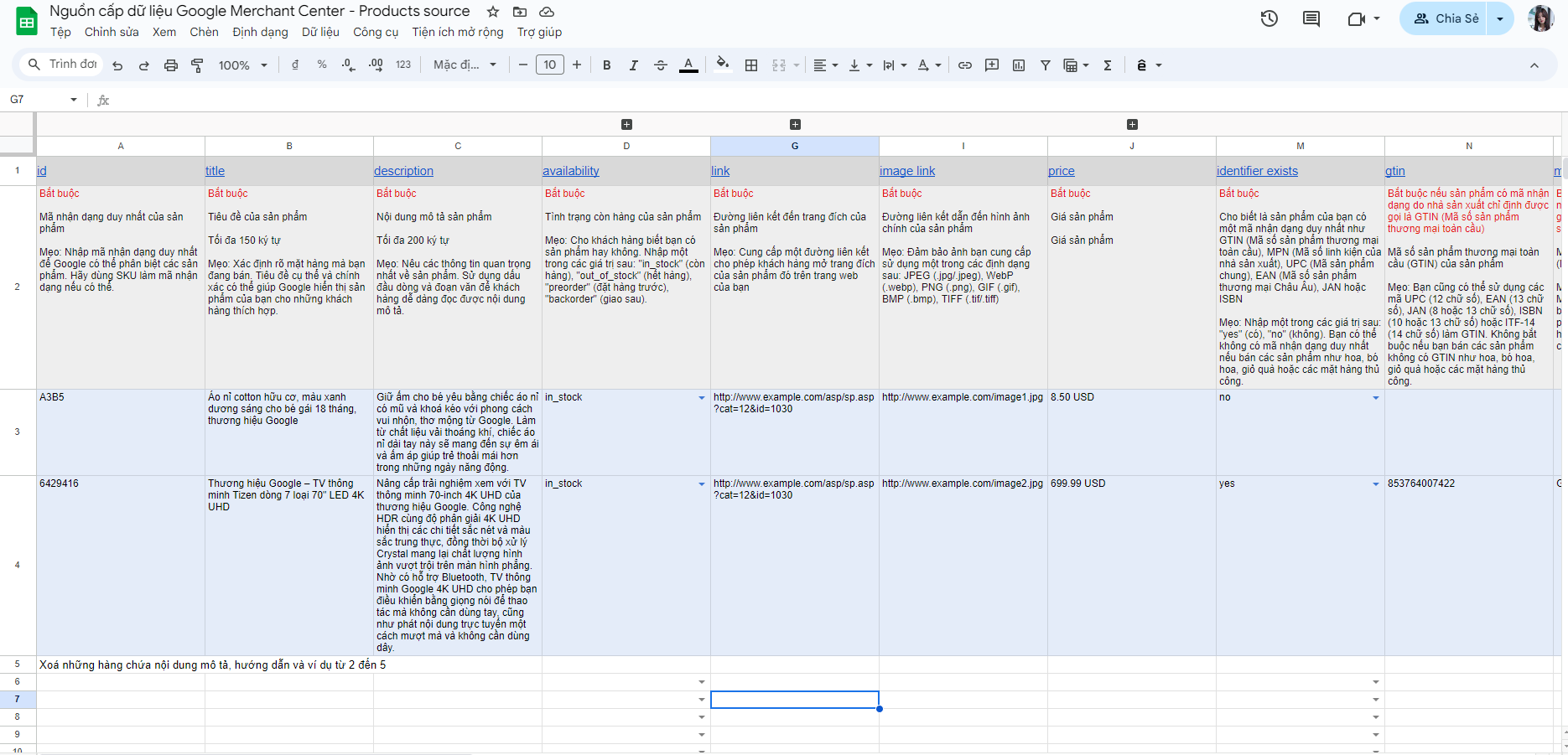The image size is (1568, 755).
Task: Open version history clock icon
Action: [x=1269, y=18]
